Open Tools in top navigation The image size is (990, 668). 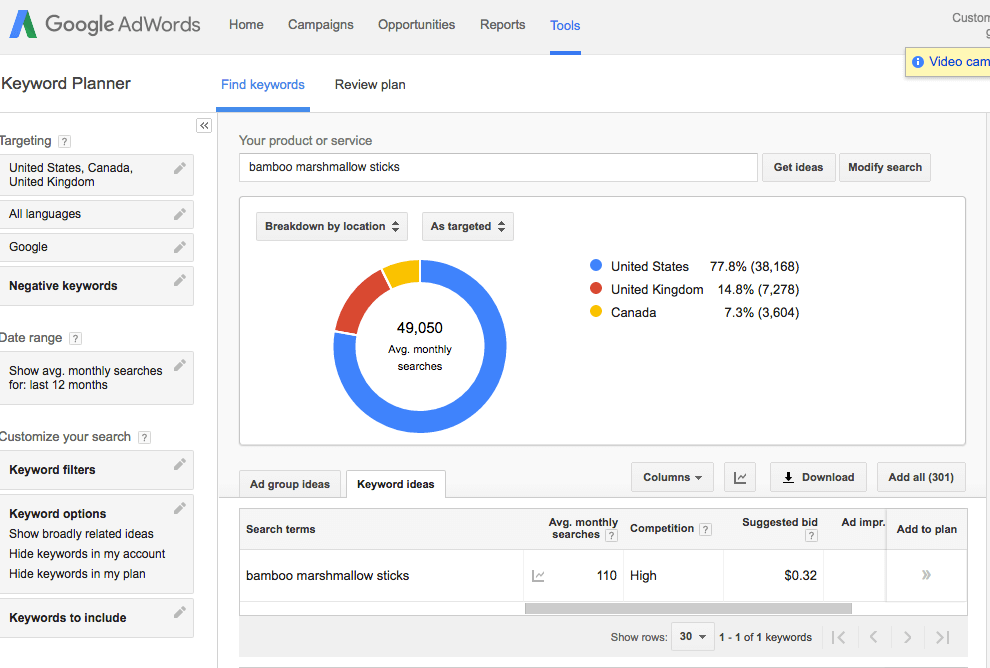point(565,25)
